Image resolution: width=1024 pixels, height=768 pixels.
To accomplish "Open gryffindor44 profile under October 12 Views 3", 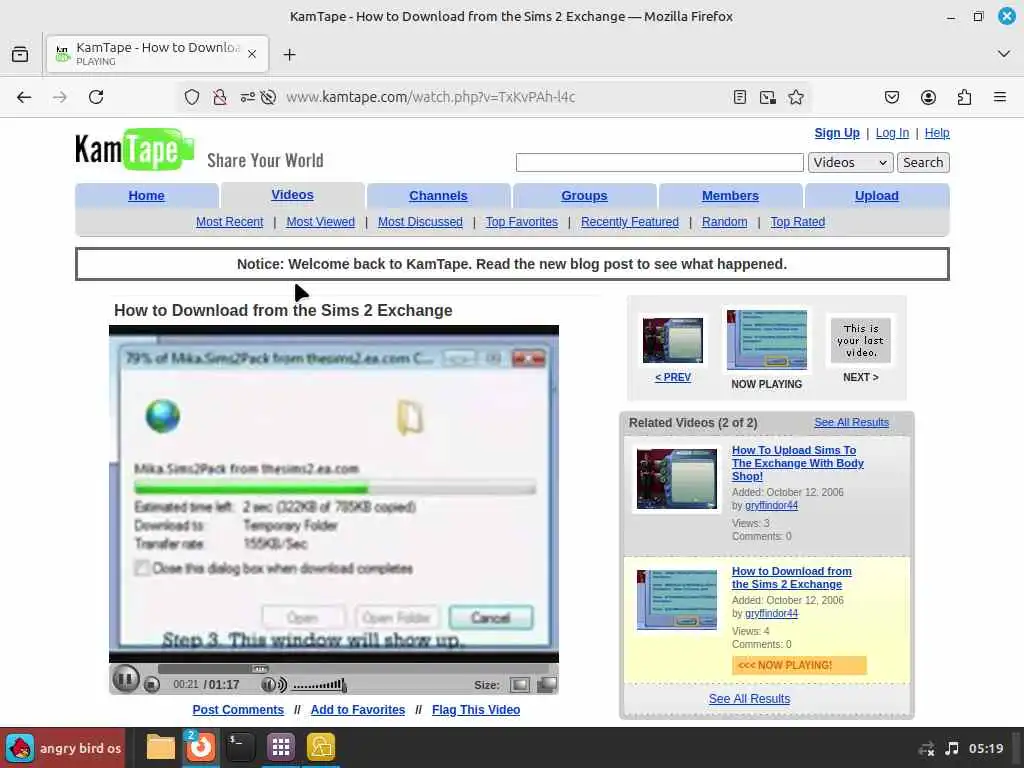I will point(771,505).
